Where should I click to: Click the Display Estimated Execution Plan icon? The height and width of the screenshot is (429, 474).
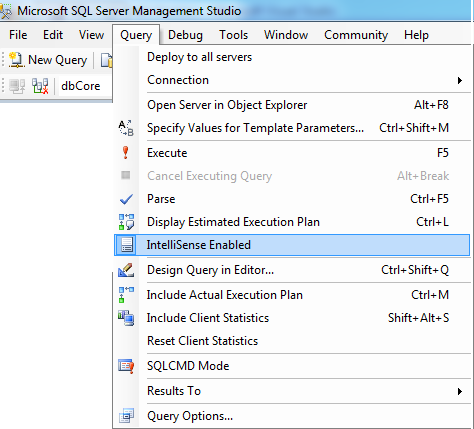[126, 222]
